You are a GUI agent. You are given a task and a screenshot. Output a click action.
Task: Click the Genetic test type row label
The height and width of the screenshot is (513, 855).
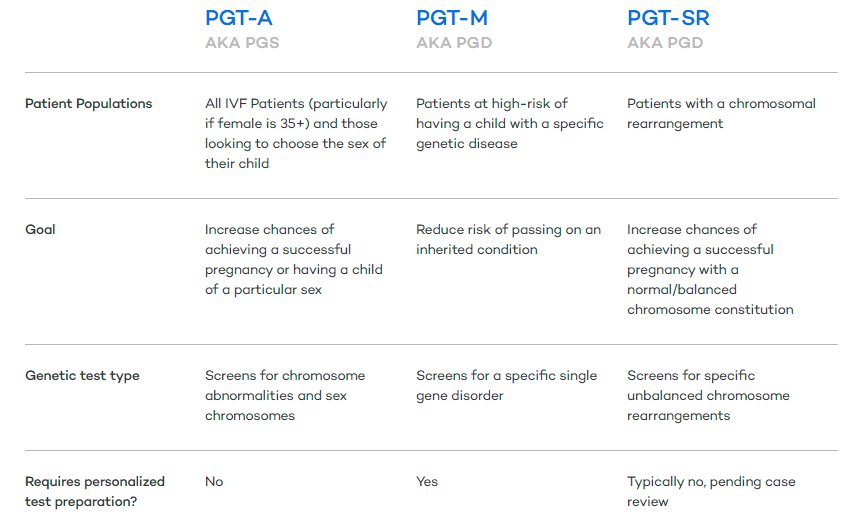82,376
